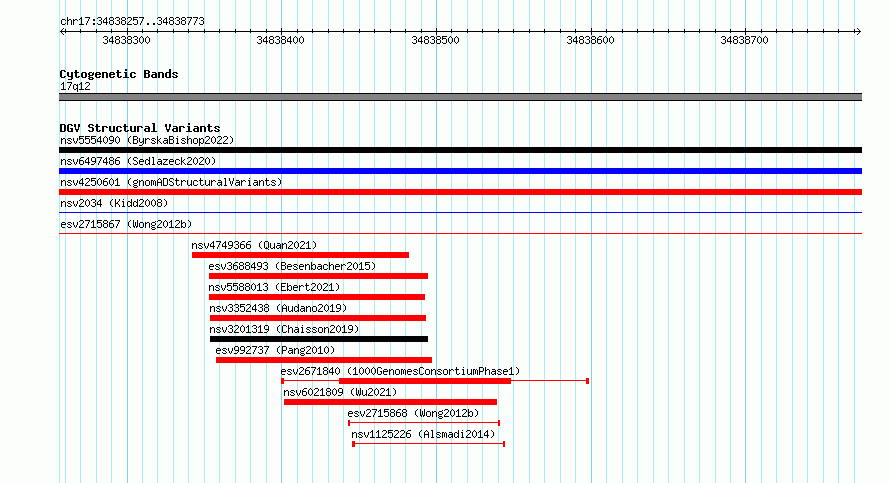Click the nsv3352438 (Audano2019) label
This screenshot has height=483, width=890.
click(x=278, y=308)
